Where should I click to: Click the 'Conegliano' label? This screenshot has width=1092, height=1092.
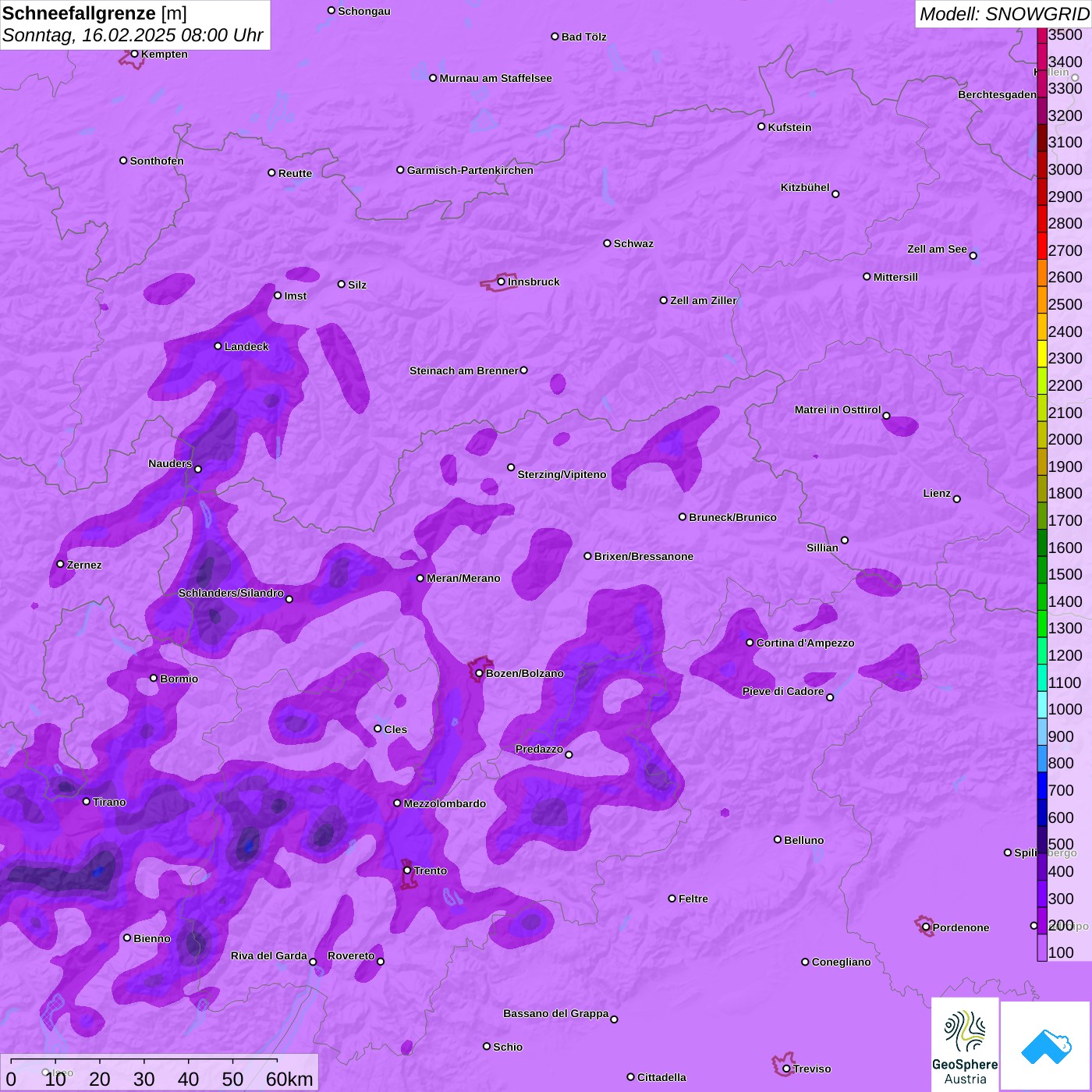(841, 962)
